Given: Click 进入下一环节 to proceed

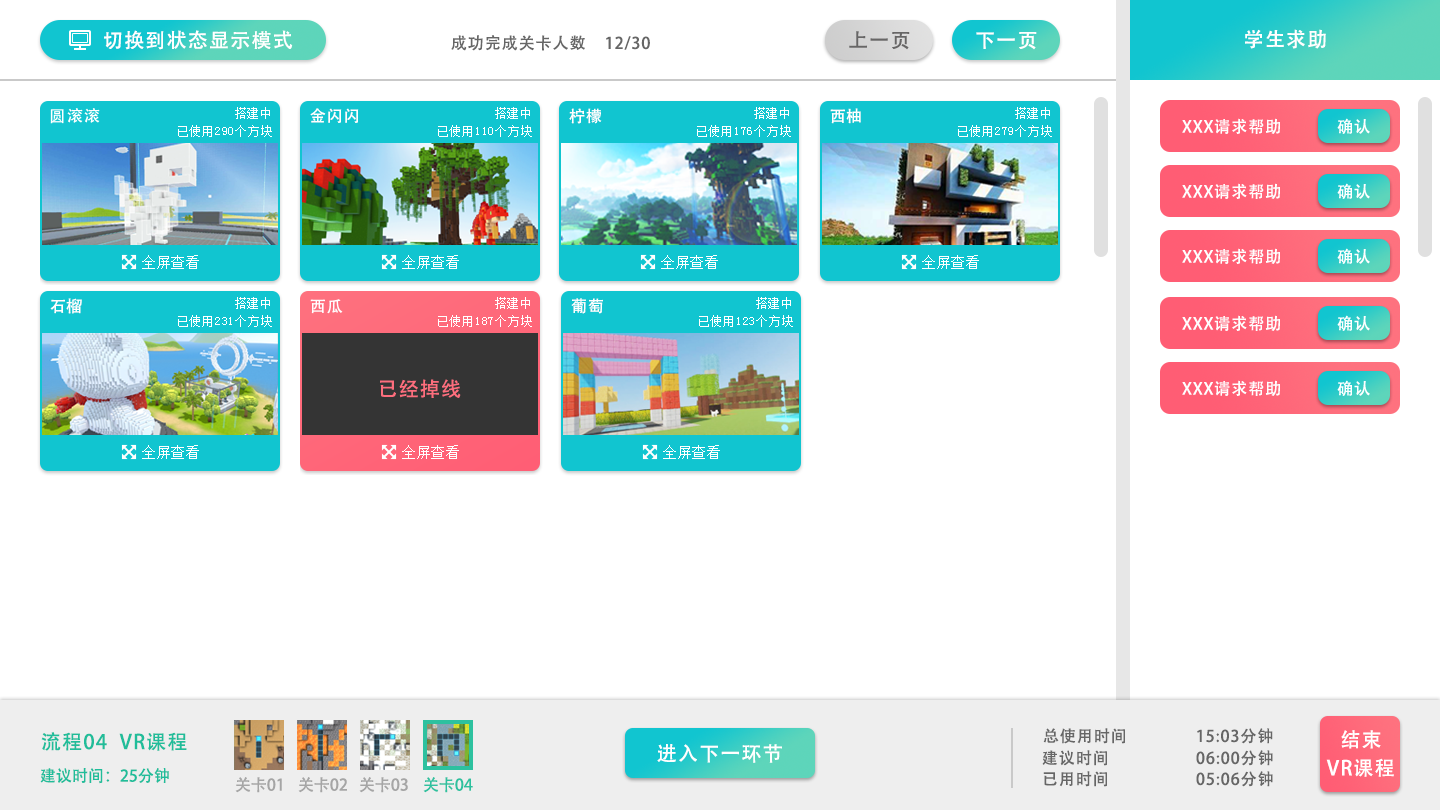Looking at the screenshot, I should (x=720, y=753).
